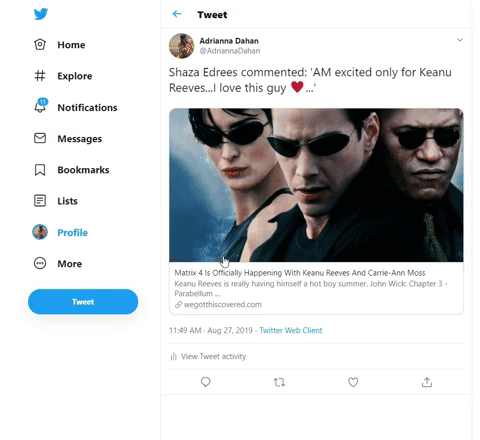Click the bell Notifications icon
480x440 pixels.
coord(41,106)
